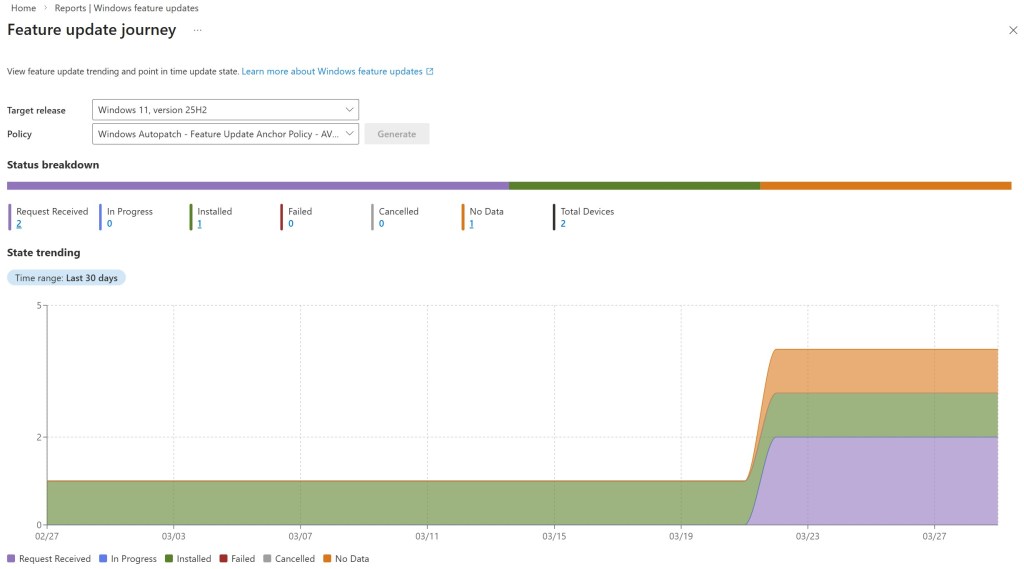Click the external link icon after Learn more
1024x569 pixels.
click(430, 72)
